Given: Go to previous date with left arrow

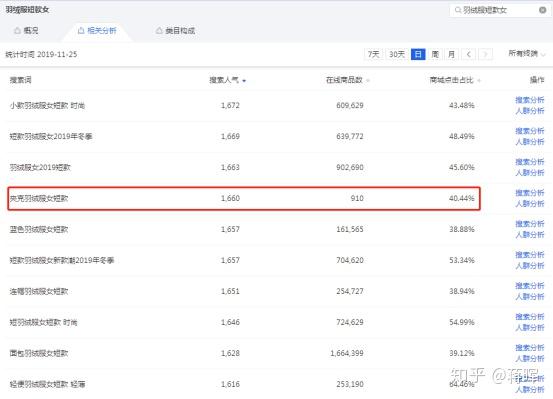Looking at the screenshot, I should pos(468,54).
